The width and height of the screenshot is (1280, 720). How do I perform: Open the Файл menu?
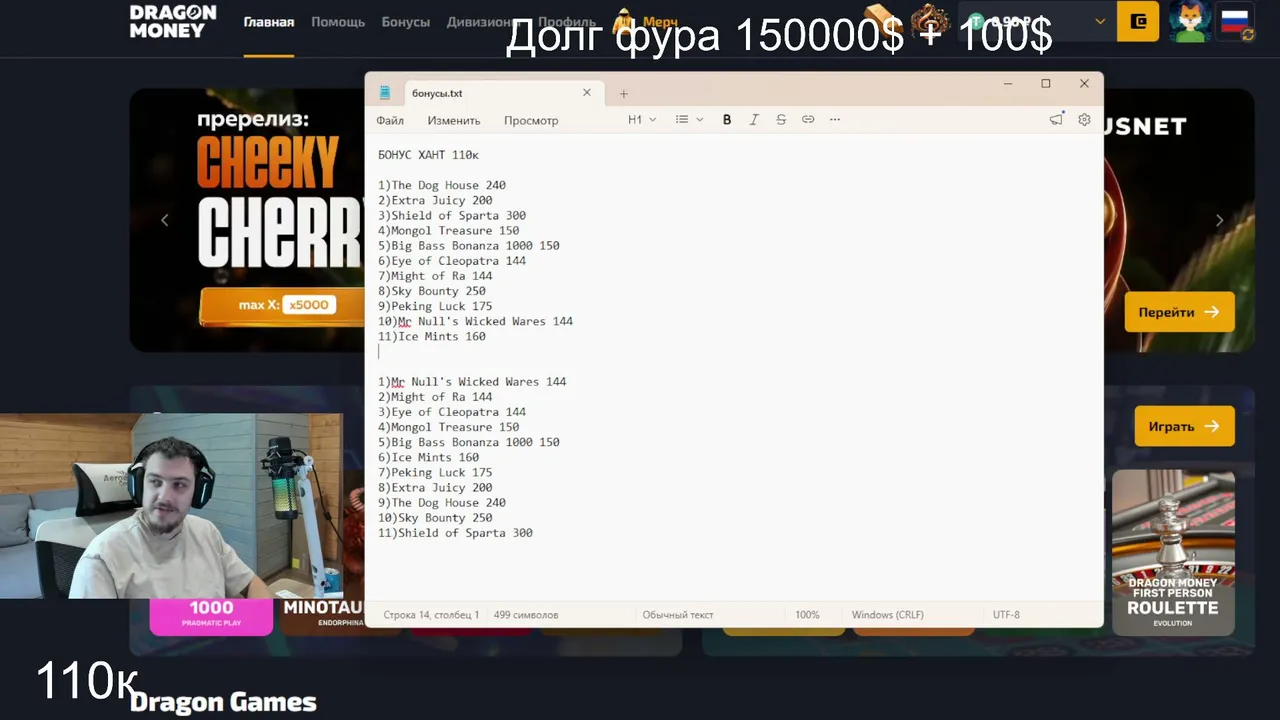[x=390, y=120]
